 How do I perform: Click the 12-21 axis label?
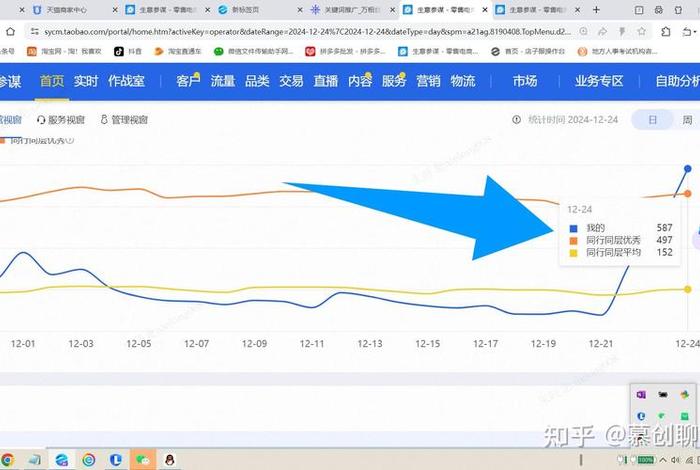[600, 344]
